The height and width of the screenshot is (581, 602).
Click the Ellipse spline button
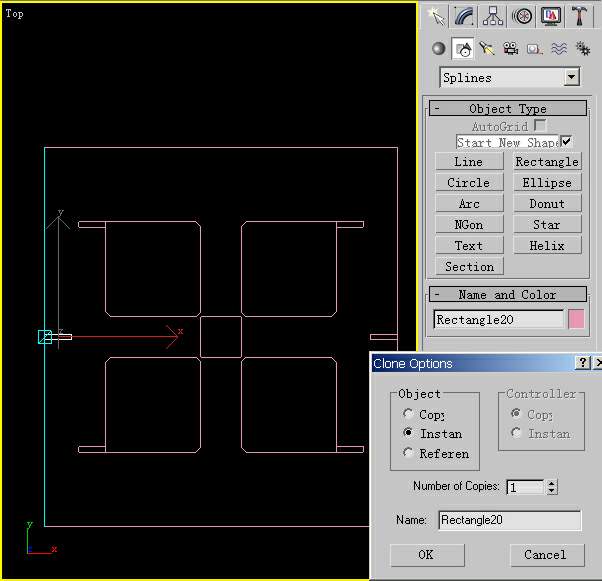click(547, 183)
